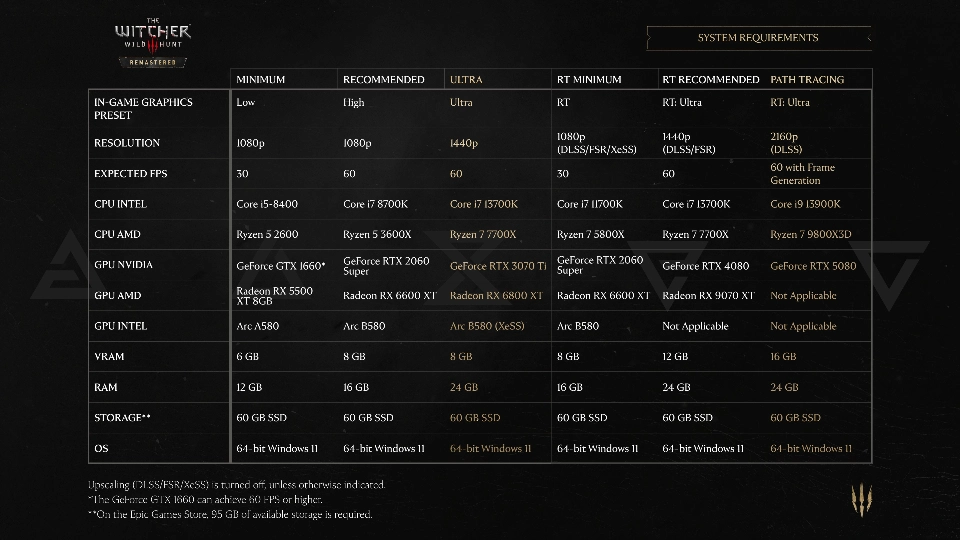Click the 'Ryzen 5 2600' cell
Viewport: 960px width, 540px height.
(267, 234)
